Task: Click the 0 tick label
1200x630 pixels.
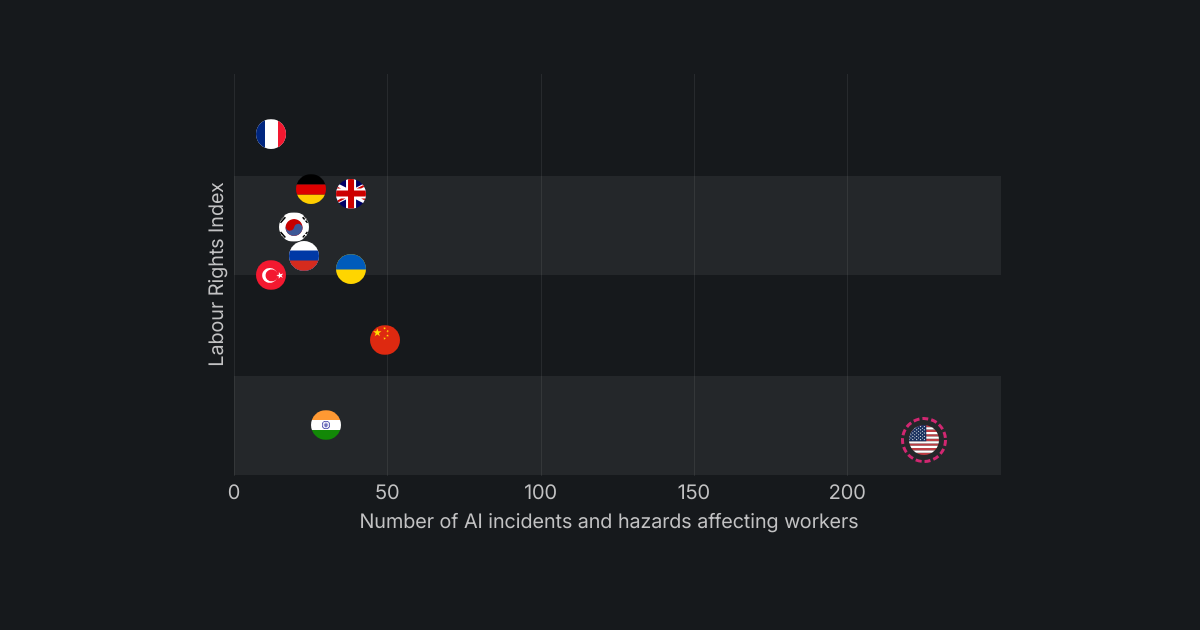Action: [234, 492]
